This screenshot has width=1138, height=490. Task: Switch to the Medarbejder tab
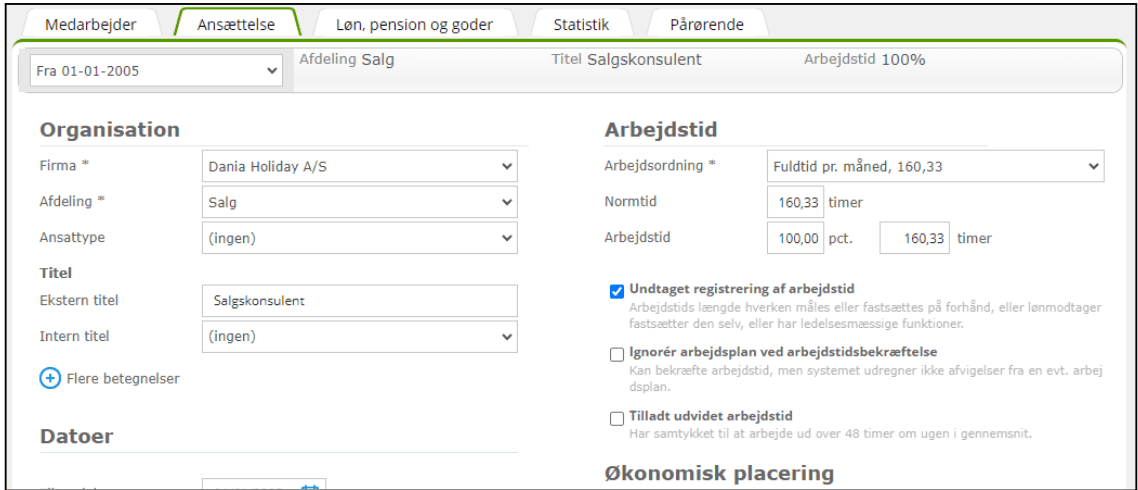[x=89, y=24]
